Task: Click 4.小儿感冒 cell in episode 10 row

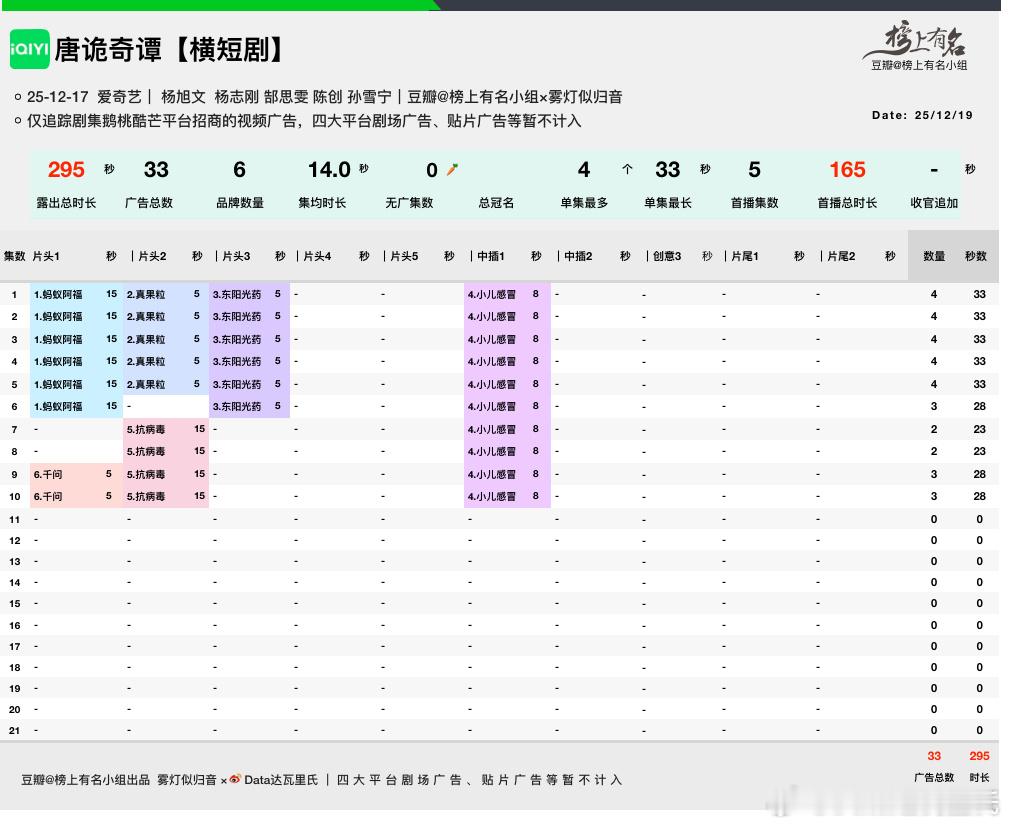Action: coord(492,496)
